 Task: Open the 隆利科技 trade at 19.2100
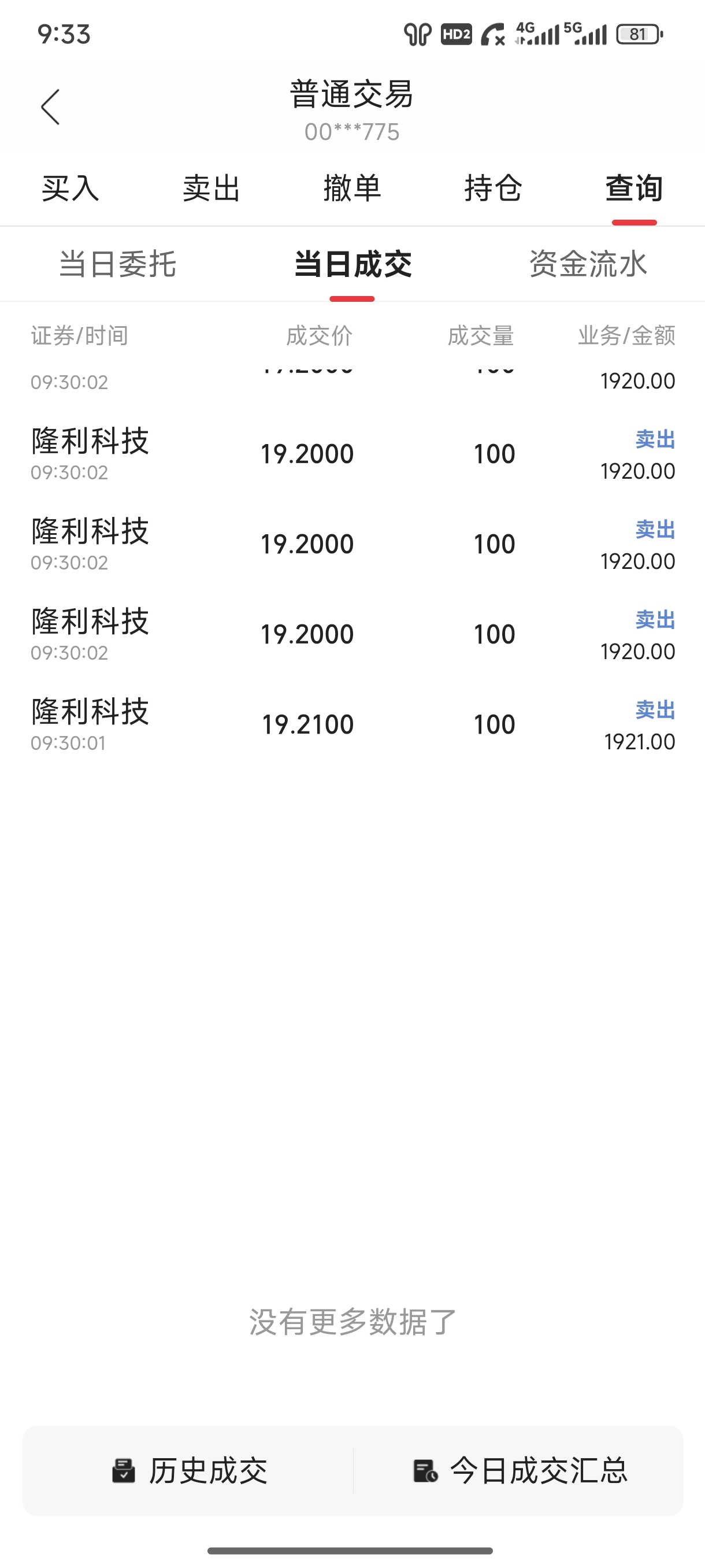(x=353, y=724)
